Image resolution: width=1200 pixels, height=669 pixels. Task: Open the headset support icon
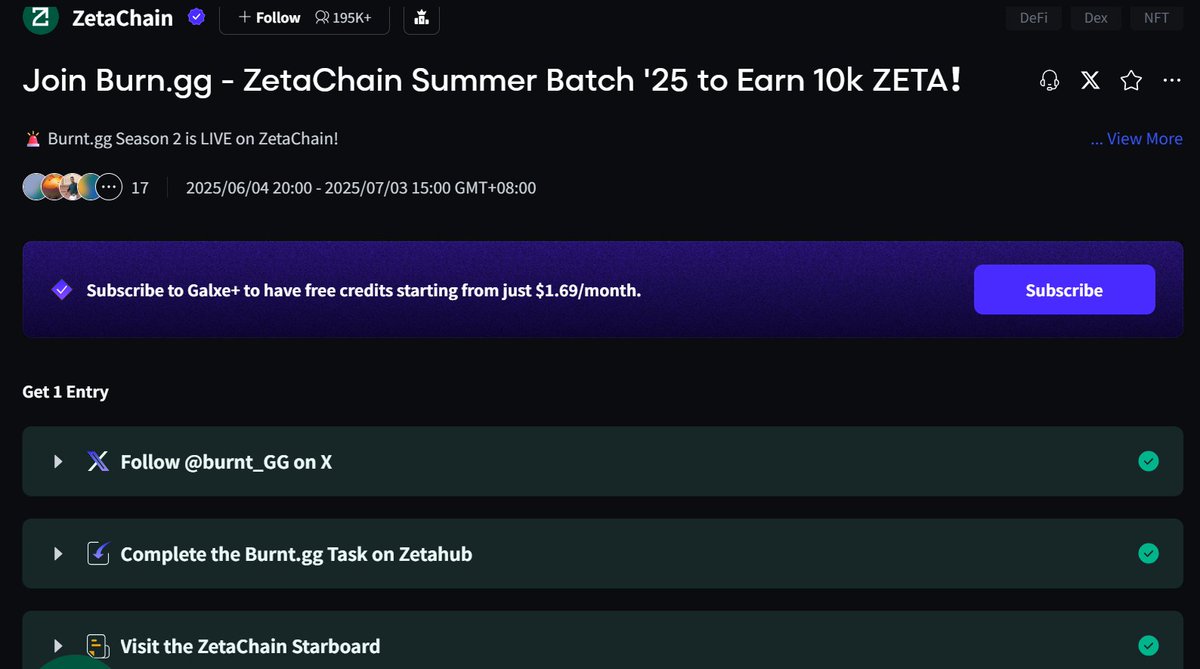click(1049, 81)
